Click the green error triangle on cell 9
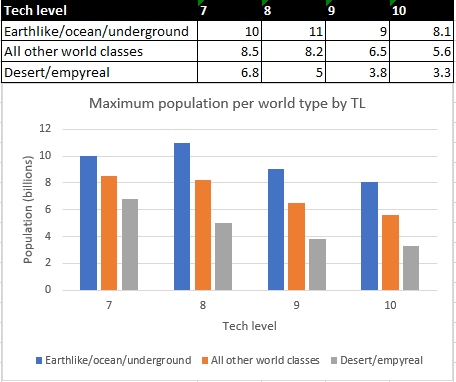This screenshot has width=456, height=382. [328, 2]
